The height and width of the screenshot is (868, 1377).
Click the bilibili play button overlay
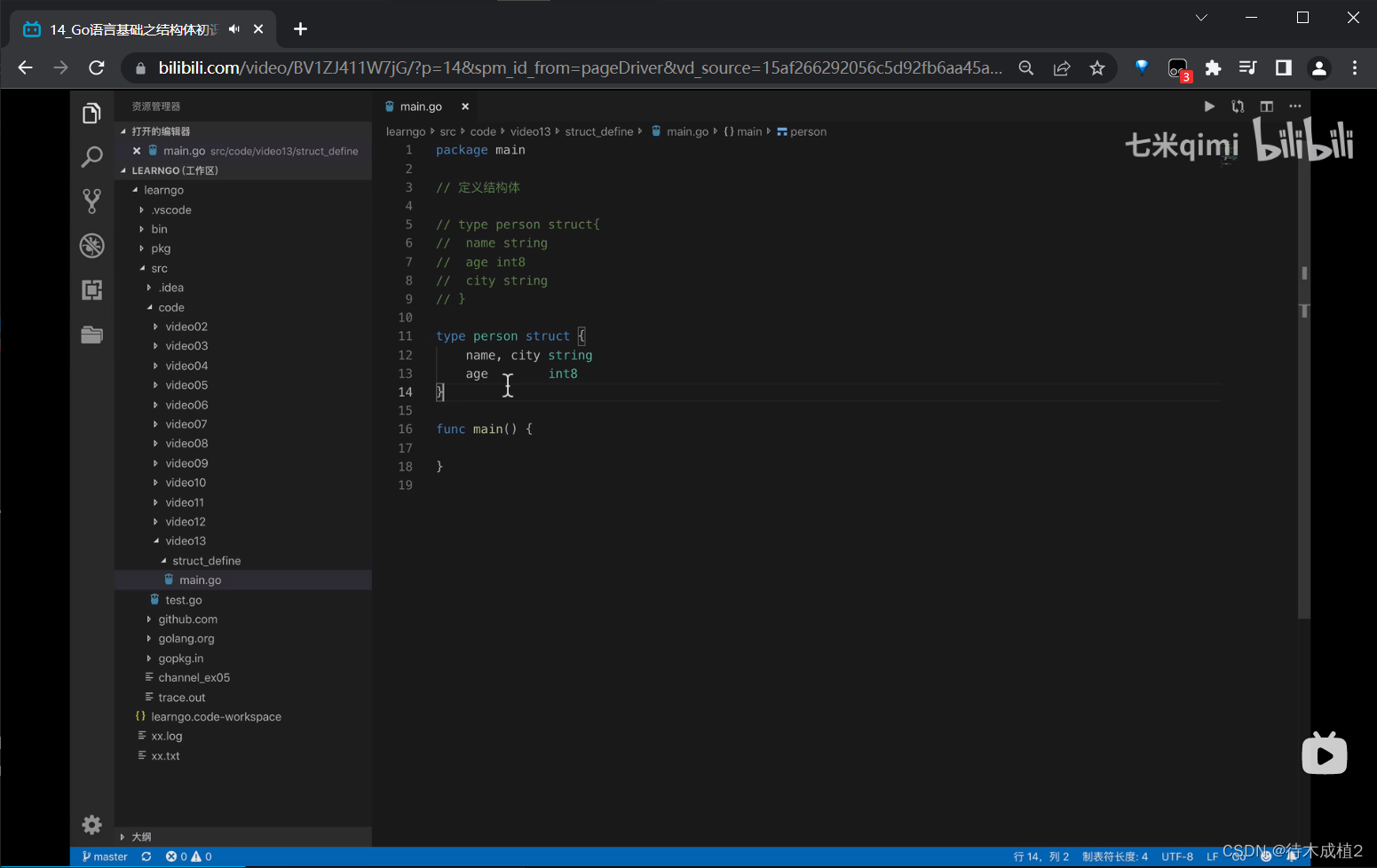click(1325, 754)
